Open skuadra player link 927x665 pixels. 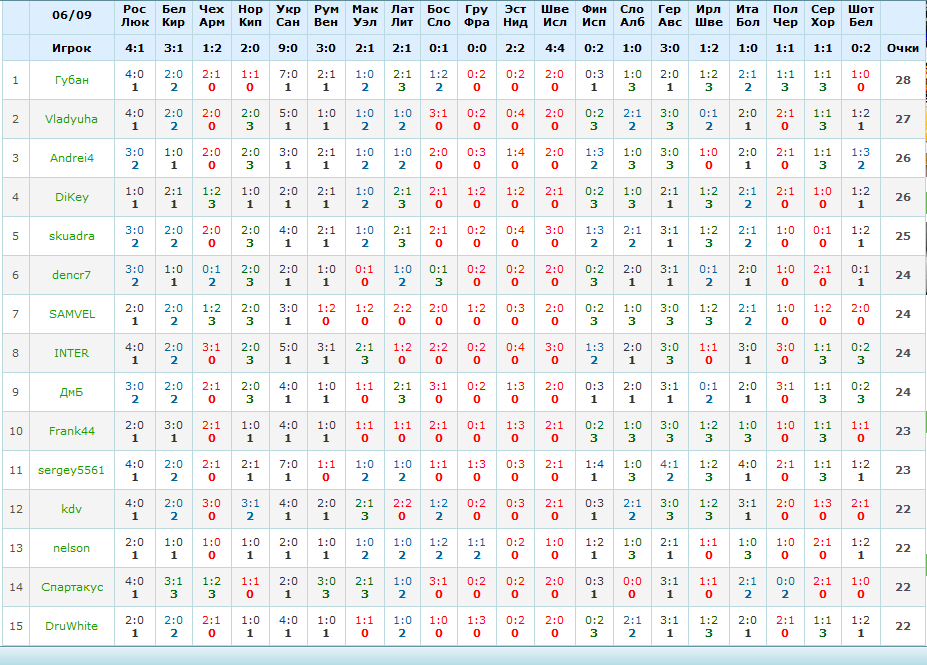(72, 236)
